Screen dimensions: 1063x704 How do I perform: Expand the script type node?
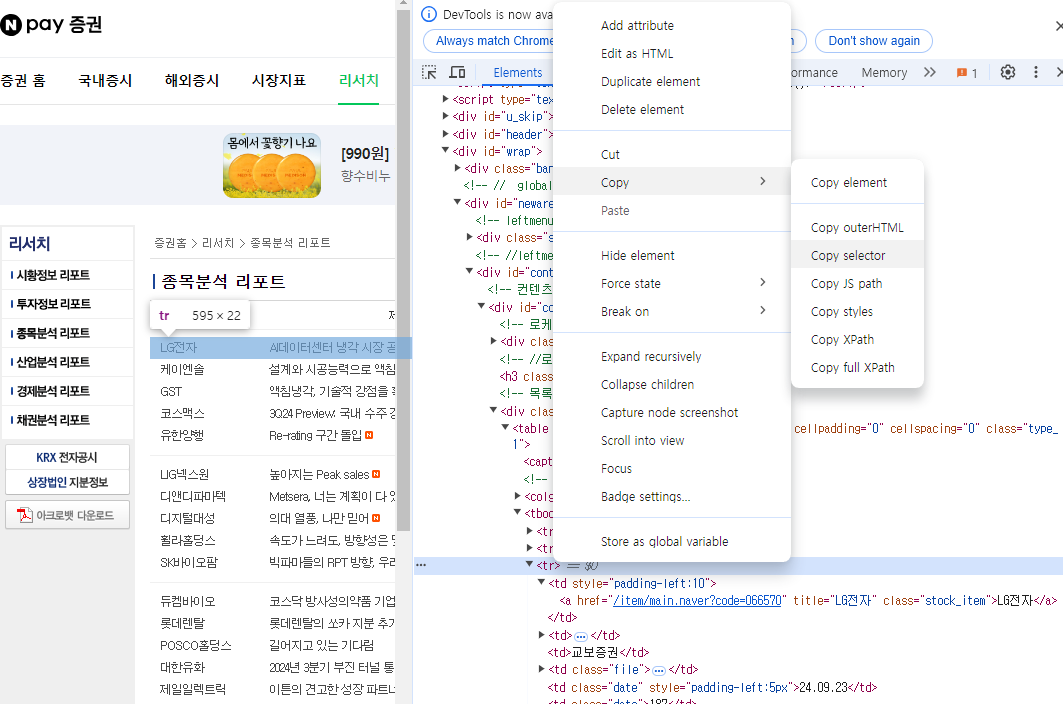point(445,99)
